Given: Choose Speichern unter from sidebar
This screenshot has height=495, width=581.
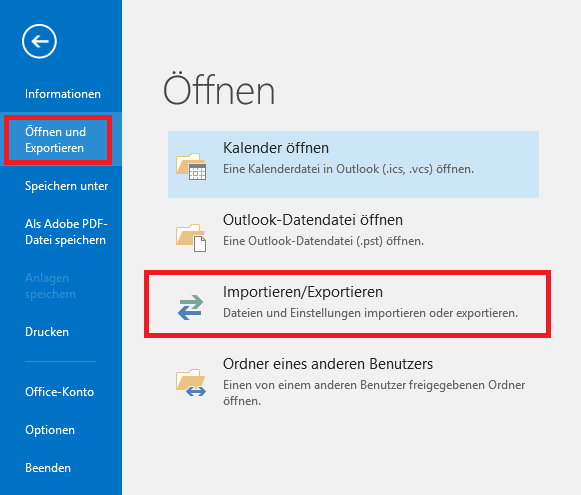Looking at the screenshot, I should pyautogui.click(x=66, y=186).
